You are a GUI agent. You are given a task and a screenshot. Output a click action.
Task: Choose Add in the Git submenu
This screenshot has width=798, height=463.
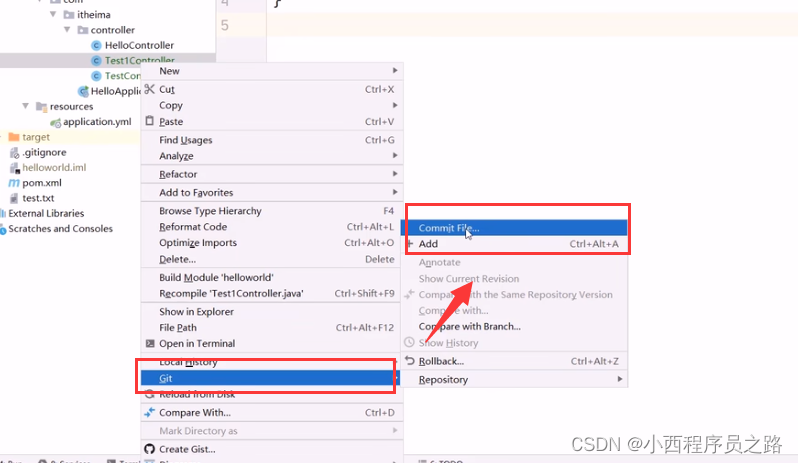(x=515, y=244)
